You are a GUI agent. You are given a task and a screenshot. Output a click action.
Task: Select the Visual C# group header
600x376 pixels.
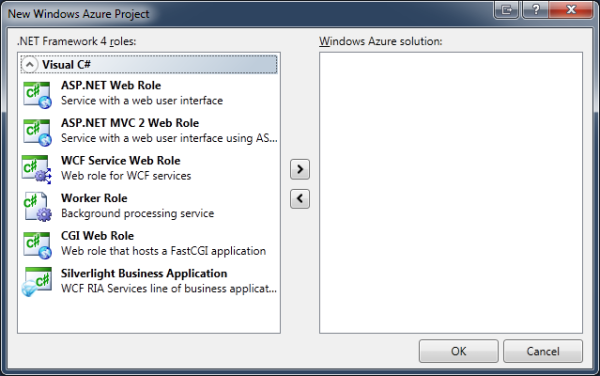[x=149, y=64]
